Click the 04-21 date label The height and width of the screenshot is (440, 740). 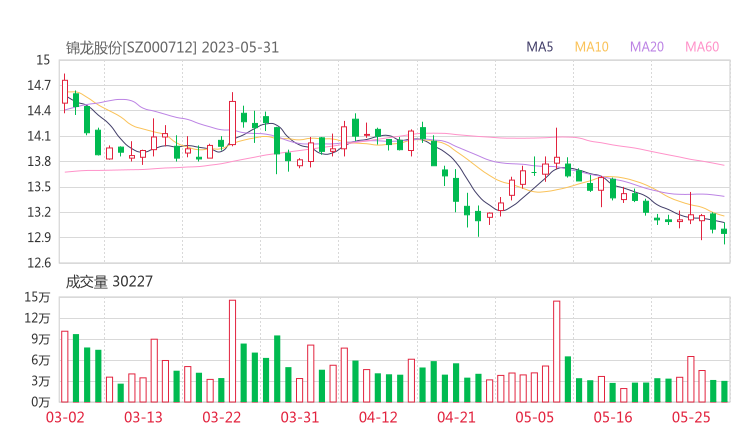456,417
